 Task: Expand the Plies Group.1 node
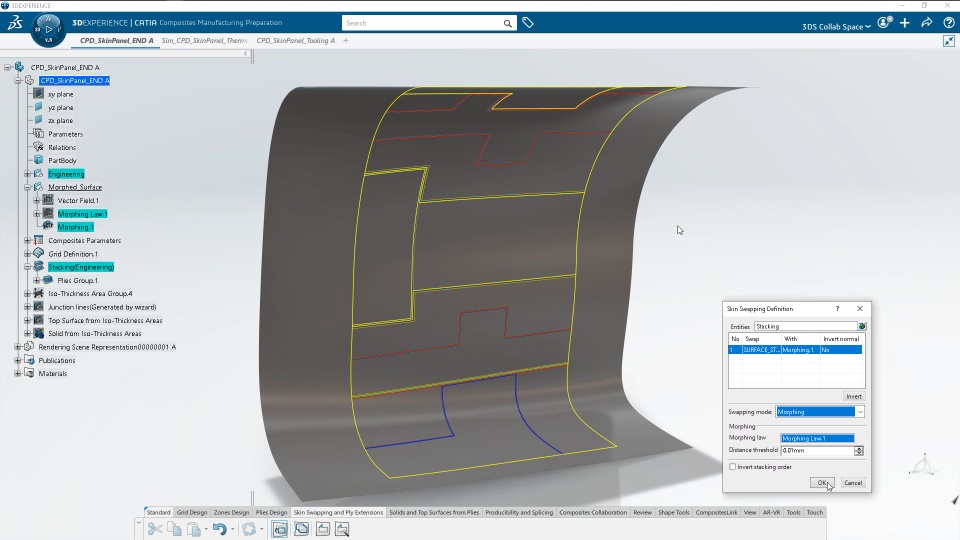(x=37, y=280)
